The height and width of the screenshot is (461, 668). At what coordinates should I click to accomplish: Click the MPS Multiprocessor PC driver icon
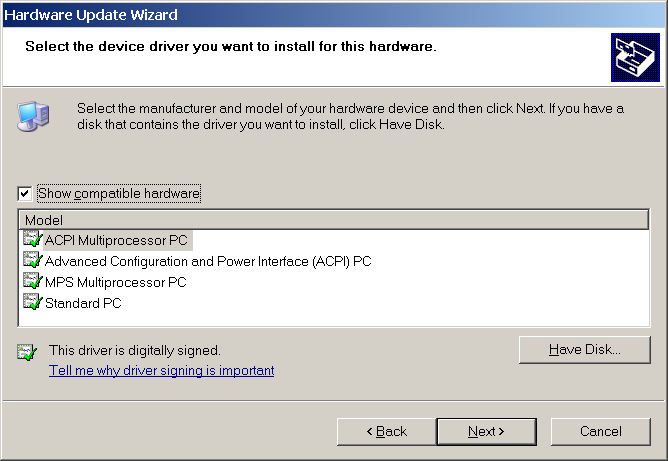tap(32, 282)
